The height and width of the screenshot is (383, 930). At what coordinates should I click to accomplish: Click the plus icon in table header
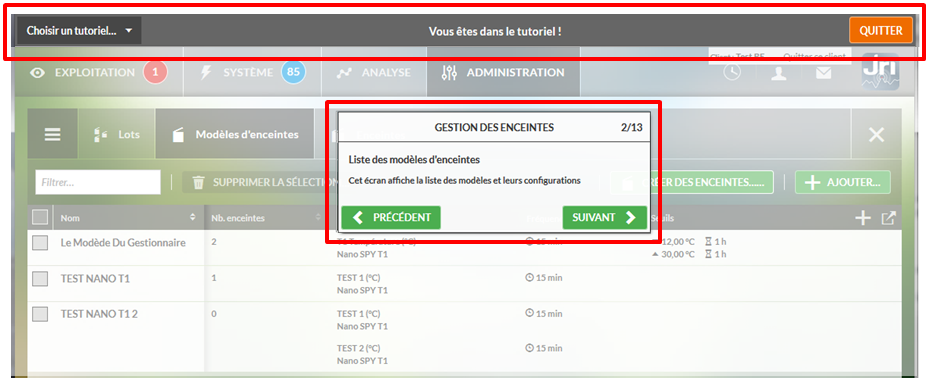click(862, 218)
